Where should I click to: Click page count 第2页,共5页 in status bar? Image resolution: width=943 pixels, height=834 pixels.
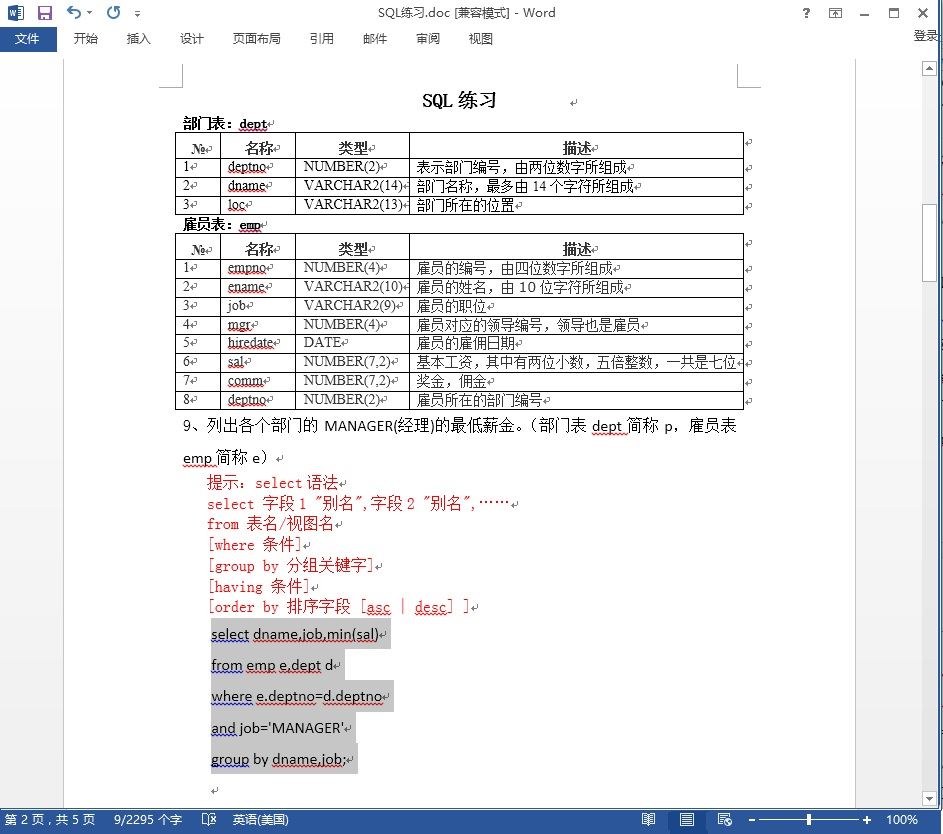pos(50,820)
